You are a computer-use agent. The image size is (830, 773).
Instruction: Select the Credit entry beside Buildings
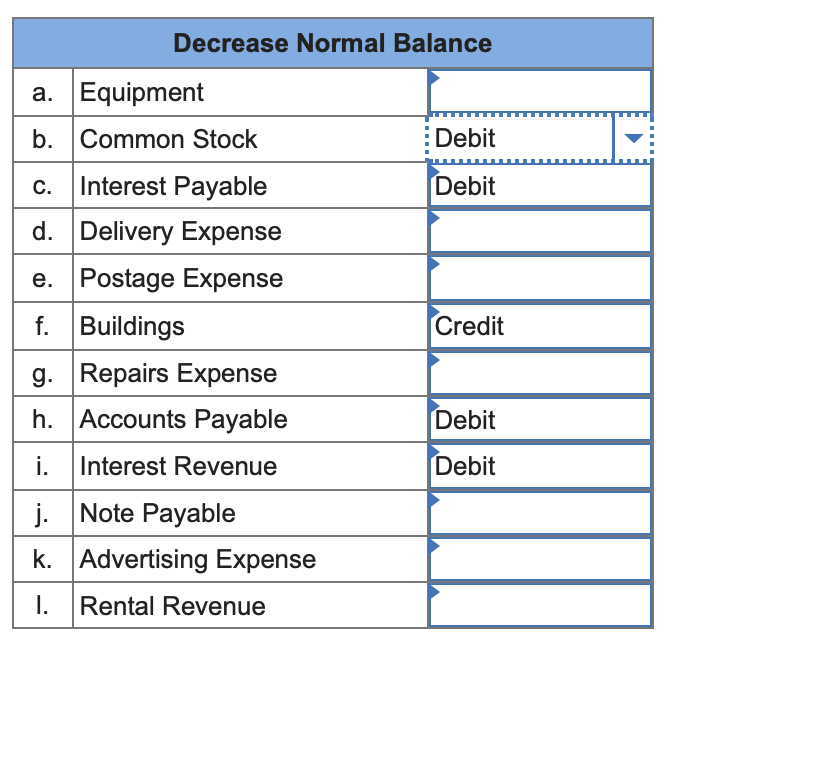540,325
